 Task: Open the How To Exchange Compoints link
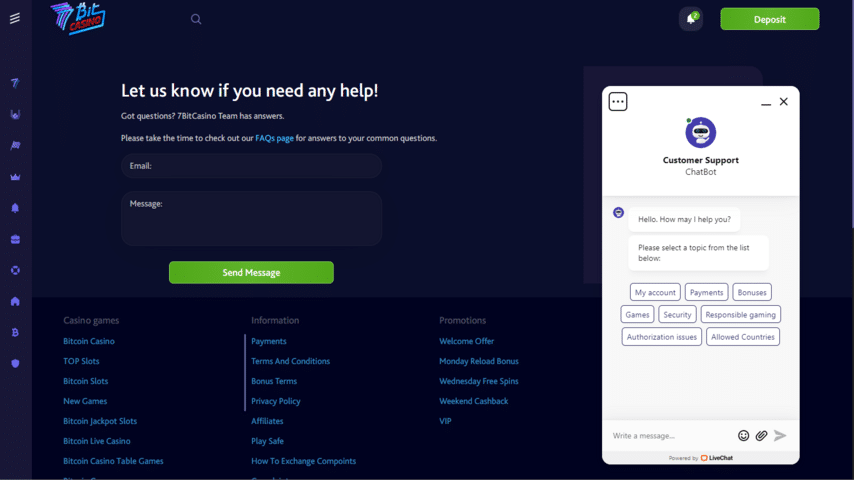303,461
